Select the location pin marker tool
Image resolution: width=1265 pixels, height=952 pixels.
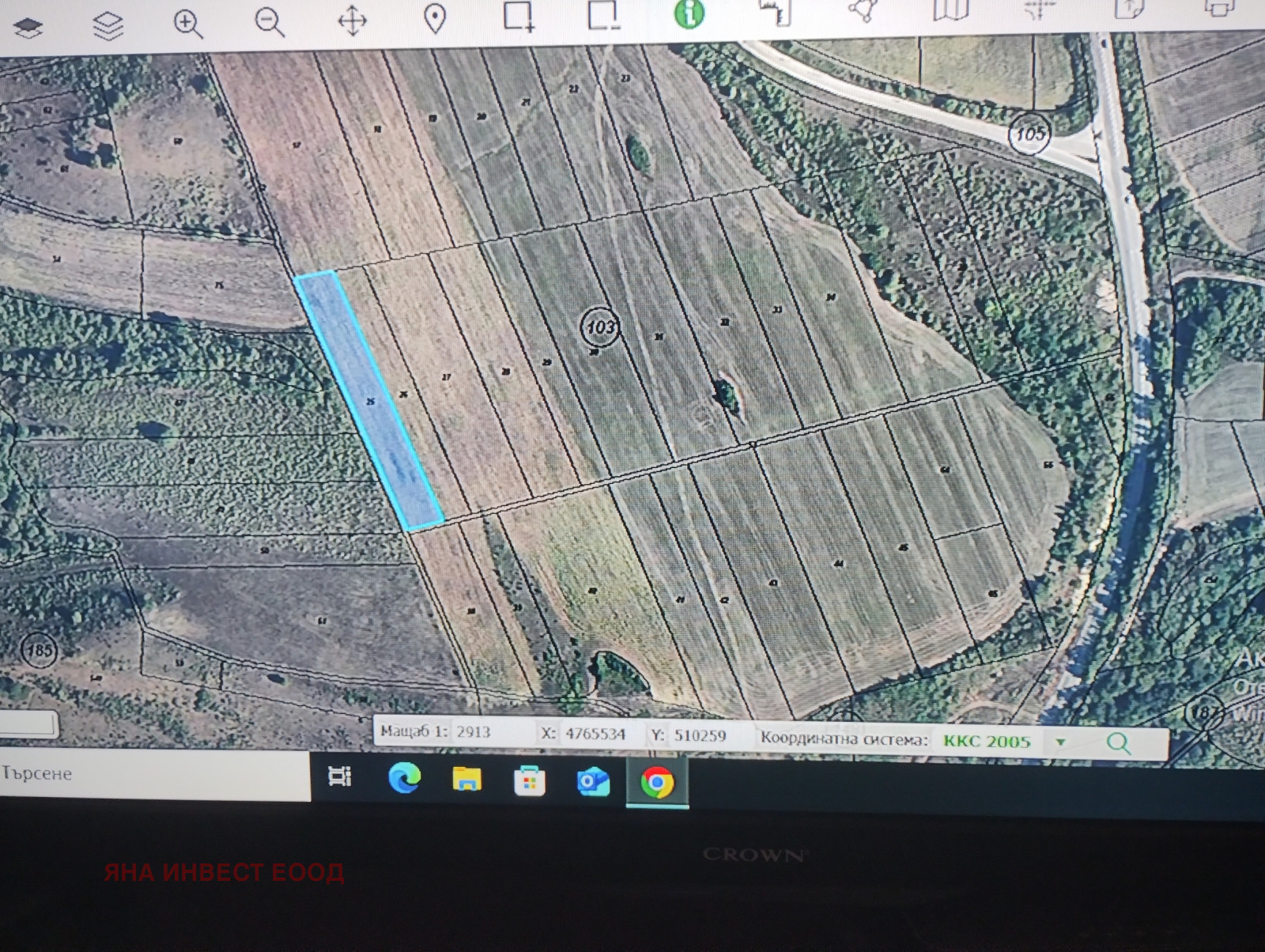coord(435,18)
